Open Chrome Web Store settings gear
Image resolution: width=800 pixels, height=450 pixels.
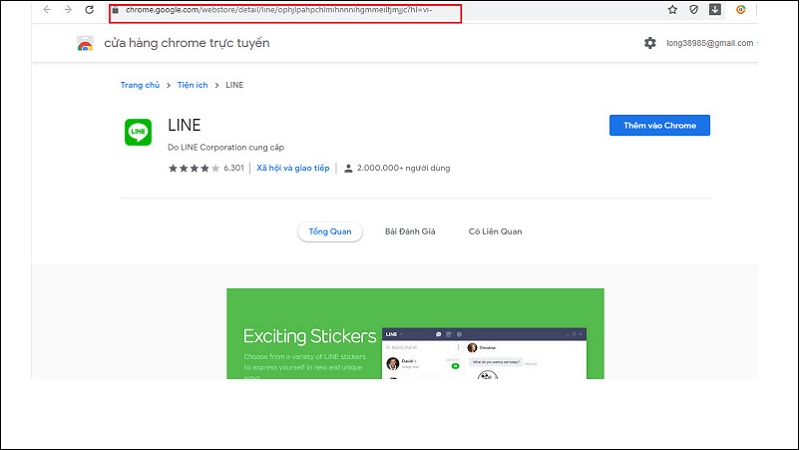[x=650, y=43]
